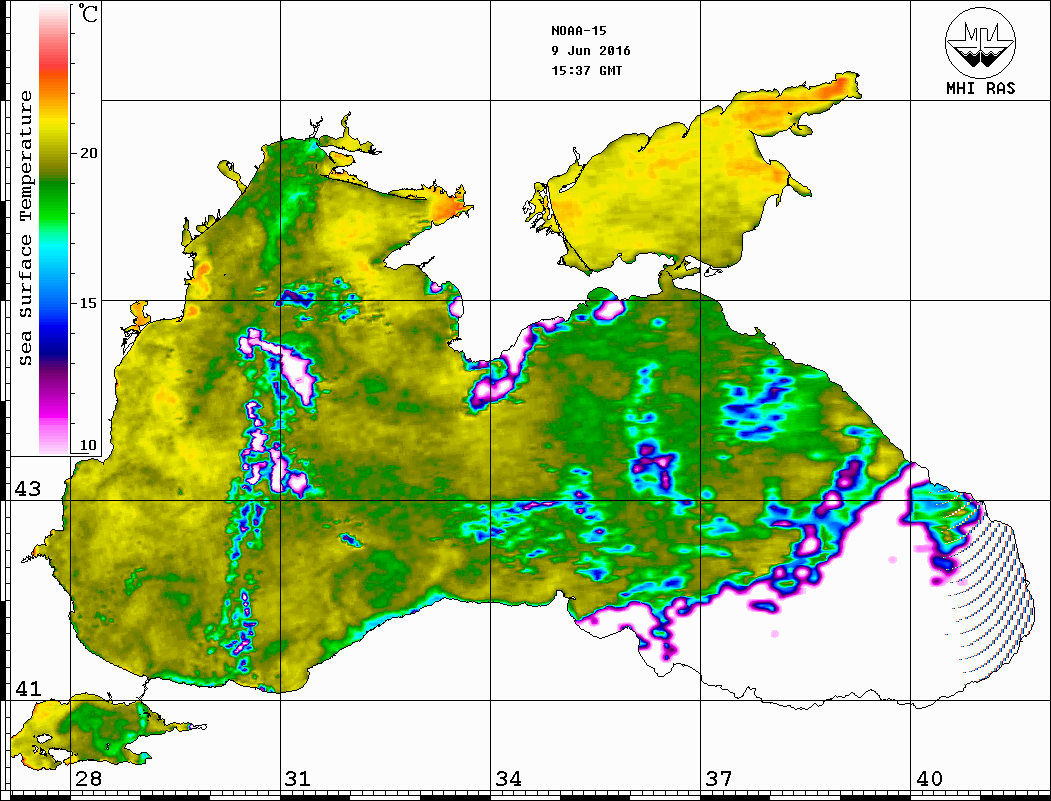Click the temperature color scale bar
This screenshot has width=1051, height=801.
54,229
